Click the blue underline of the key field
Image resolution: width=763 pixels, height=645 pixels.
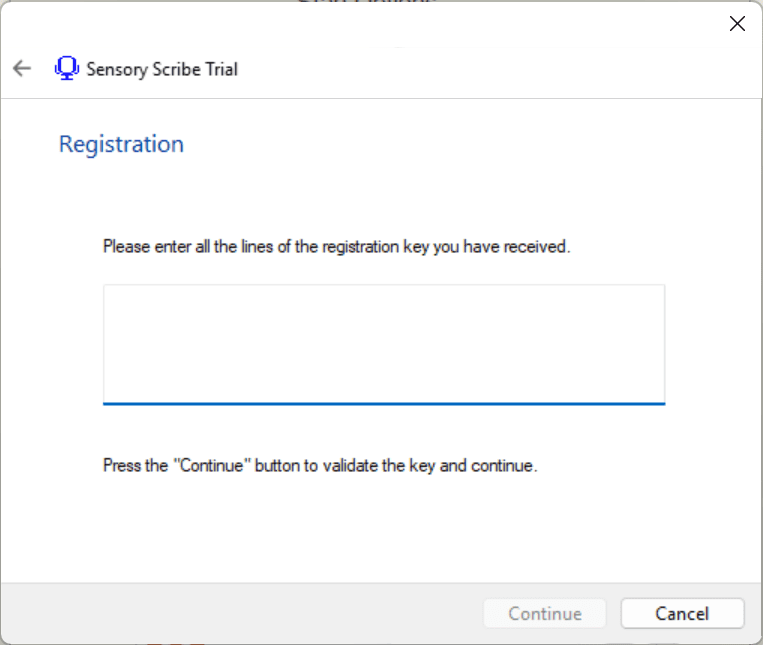click(x=383, y=403)
